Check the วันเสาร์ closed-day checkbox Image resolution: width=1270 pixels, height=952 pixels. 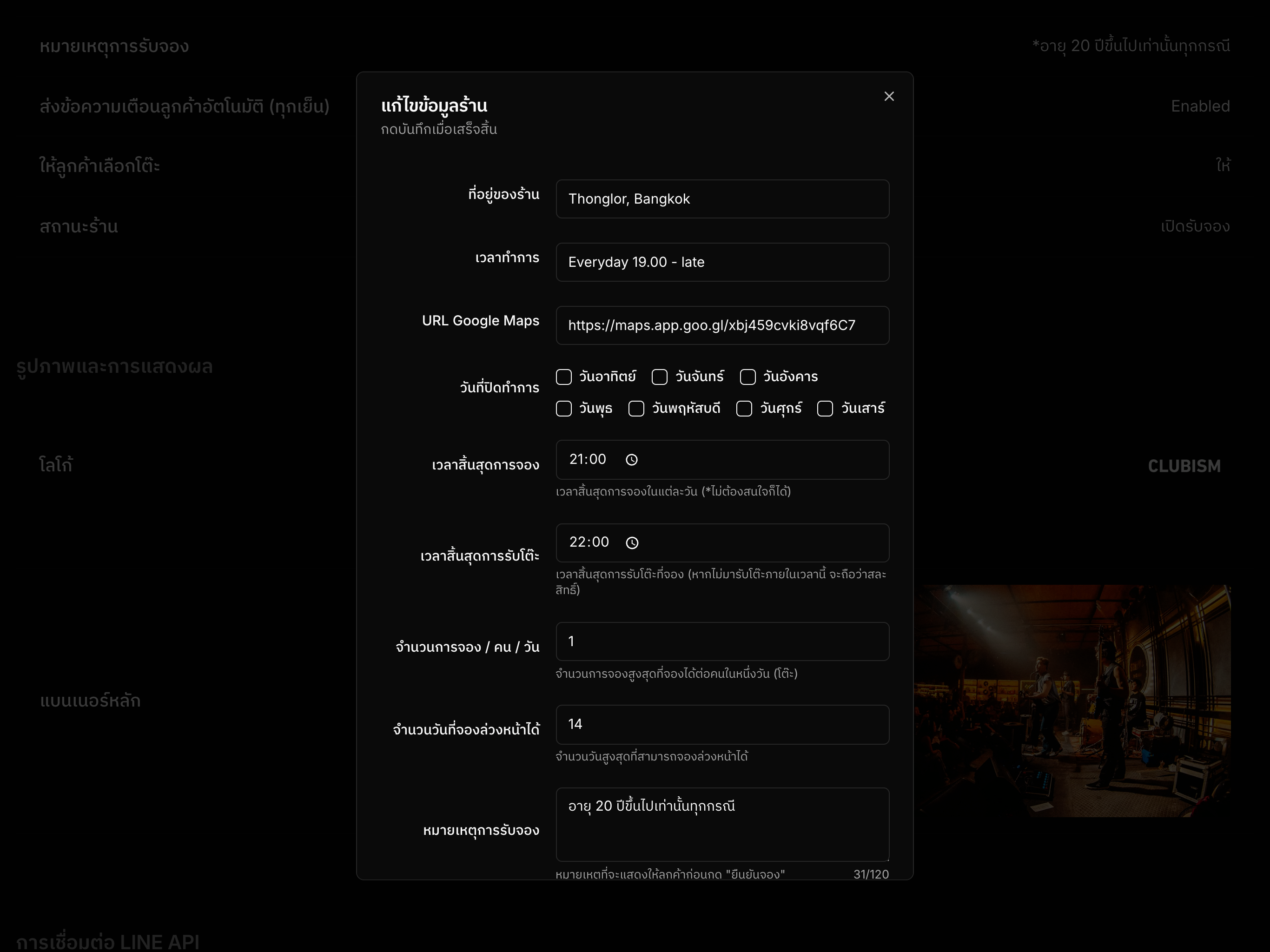tap(825, 408)
